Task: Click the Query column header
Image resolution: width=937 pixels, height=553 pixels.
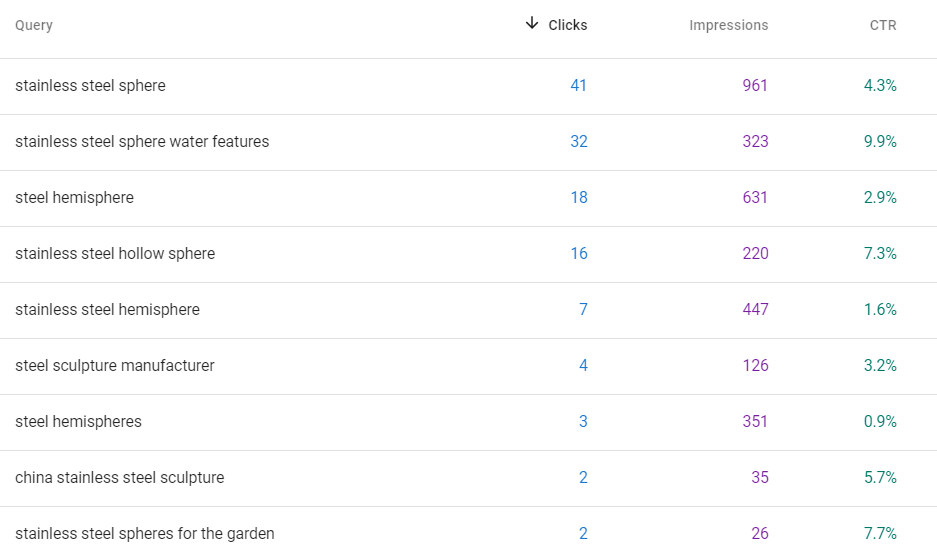Action: coord(34,25)
